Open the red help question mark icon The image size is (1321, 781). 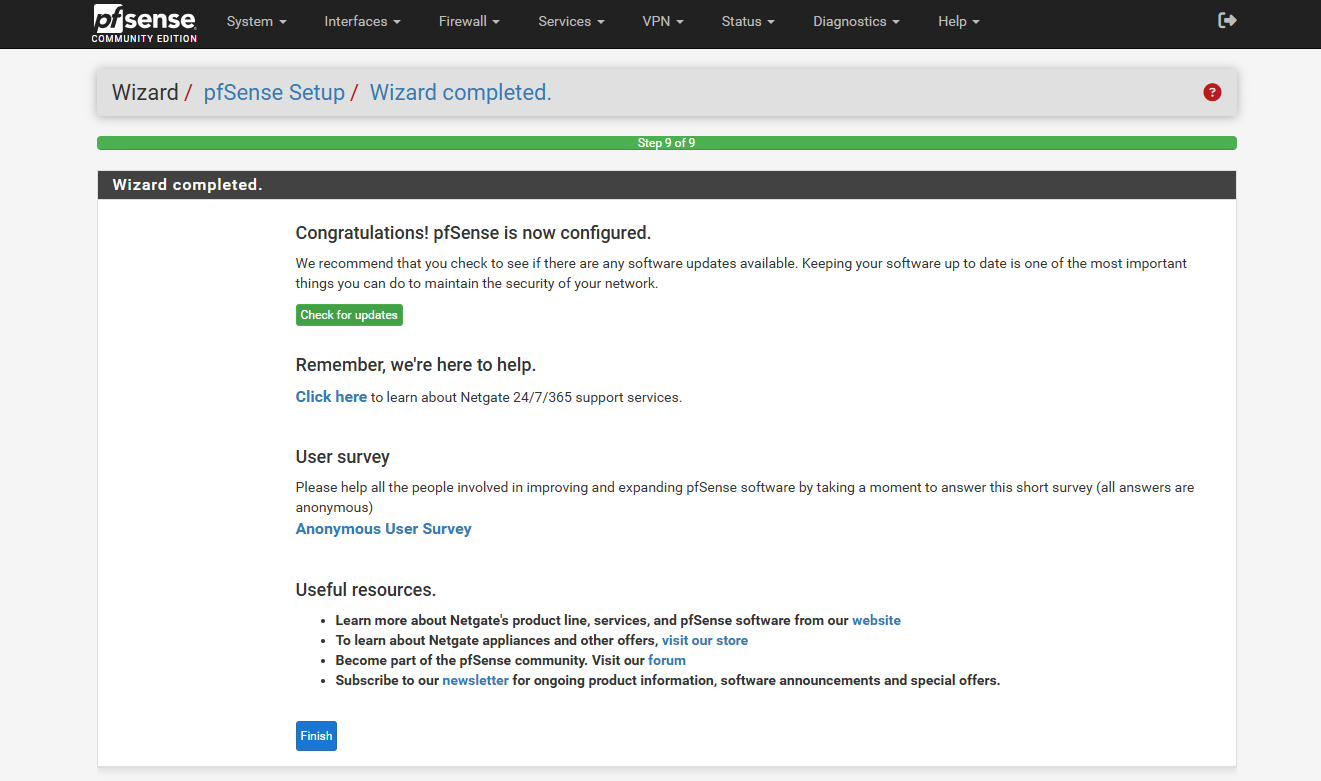(x=1212, y=93)
